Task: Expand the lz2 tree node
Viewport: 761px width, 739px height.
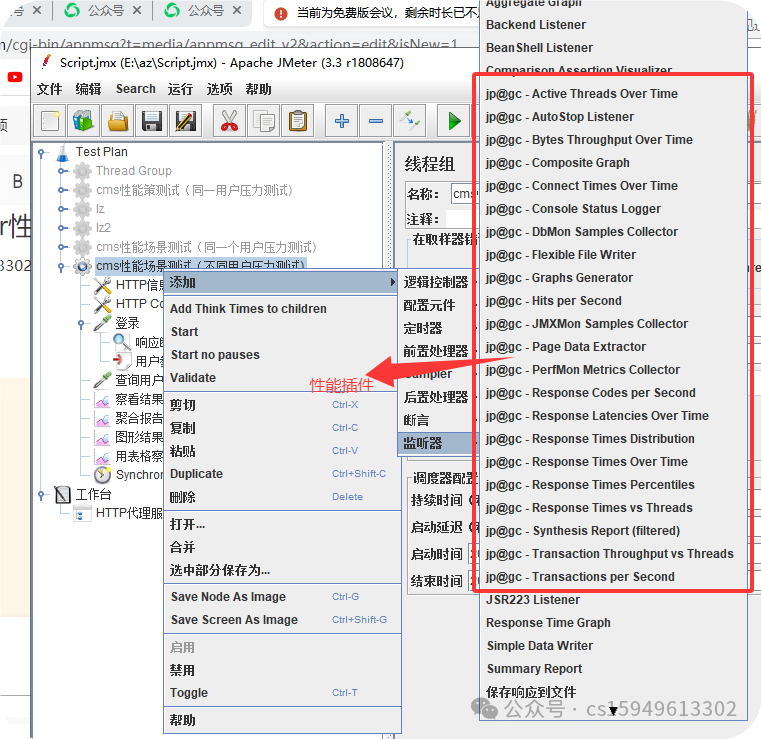Action: point(62,228)
